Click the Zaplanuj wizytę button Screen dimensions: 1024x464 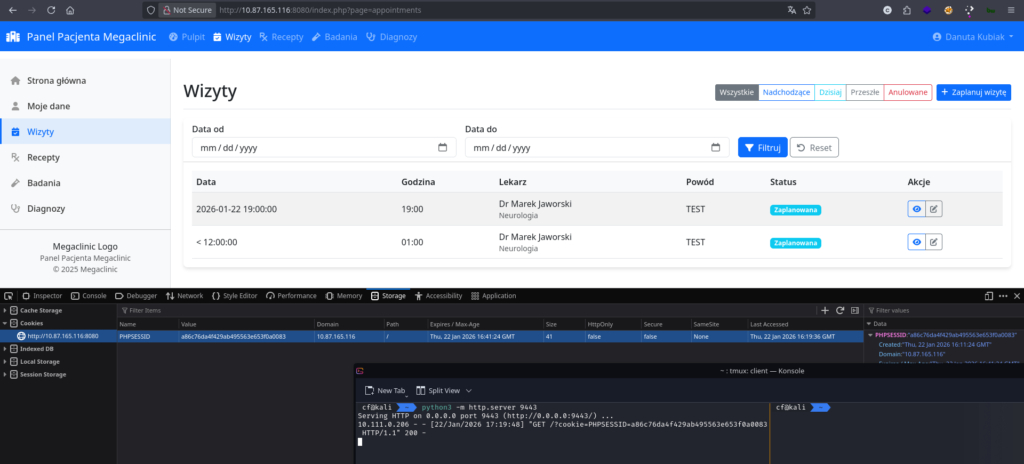pos(973,92)
